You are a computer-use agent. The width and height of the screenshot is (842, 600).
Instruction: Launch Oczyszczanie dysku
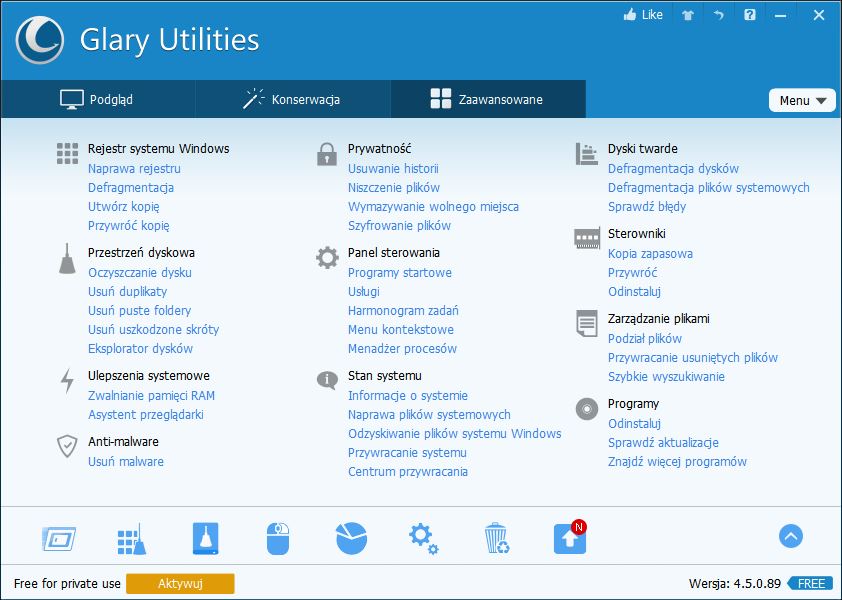click(x=140, y=273)
